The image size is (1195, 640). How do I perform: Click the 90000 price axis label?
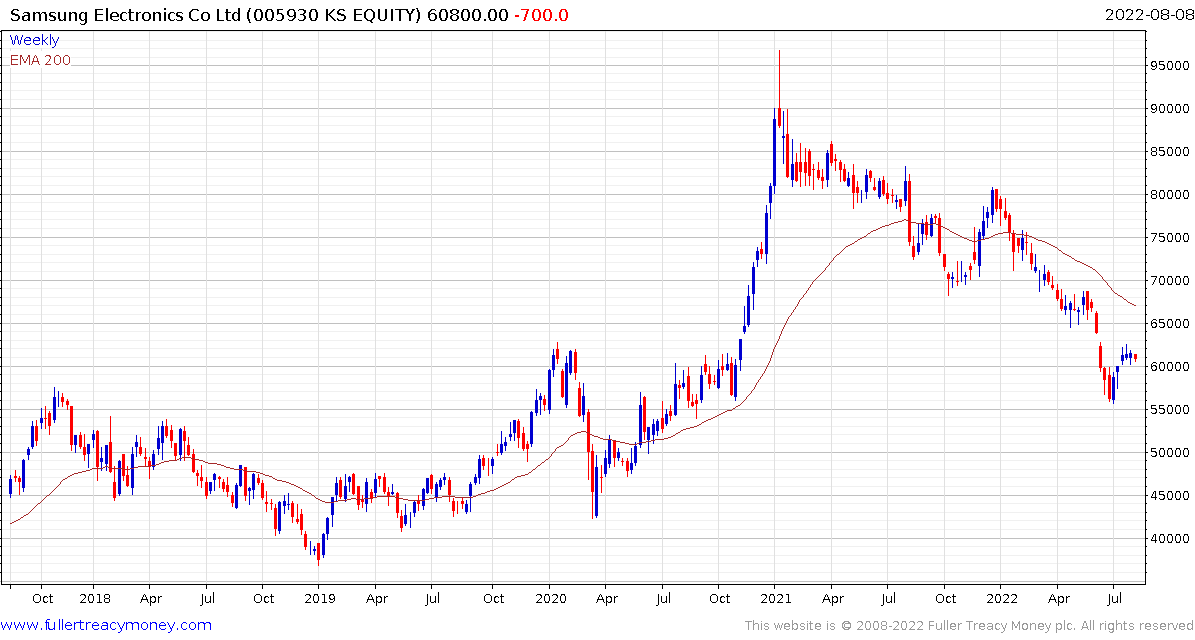click(1171, 108)
